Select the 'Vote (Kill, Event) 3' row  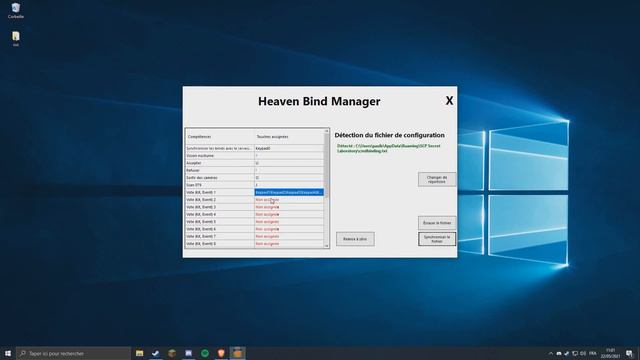click(255, 207)
